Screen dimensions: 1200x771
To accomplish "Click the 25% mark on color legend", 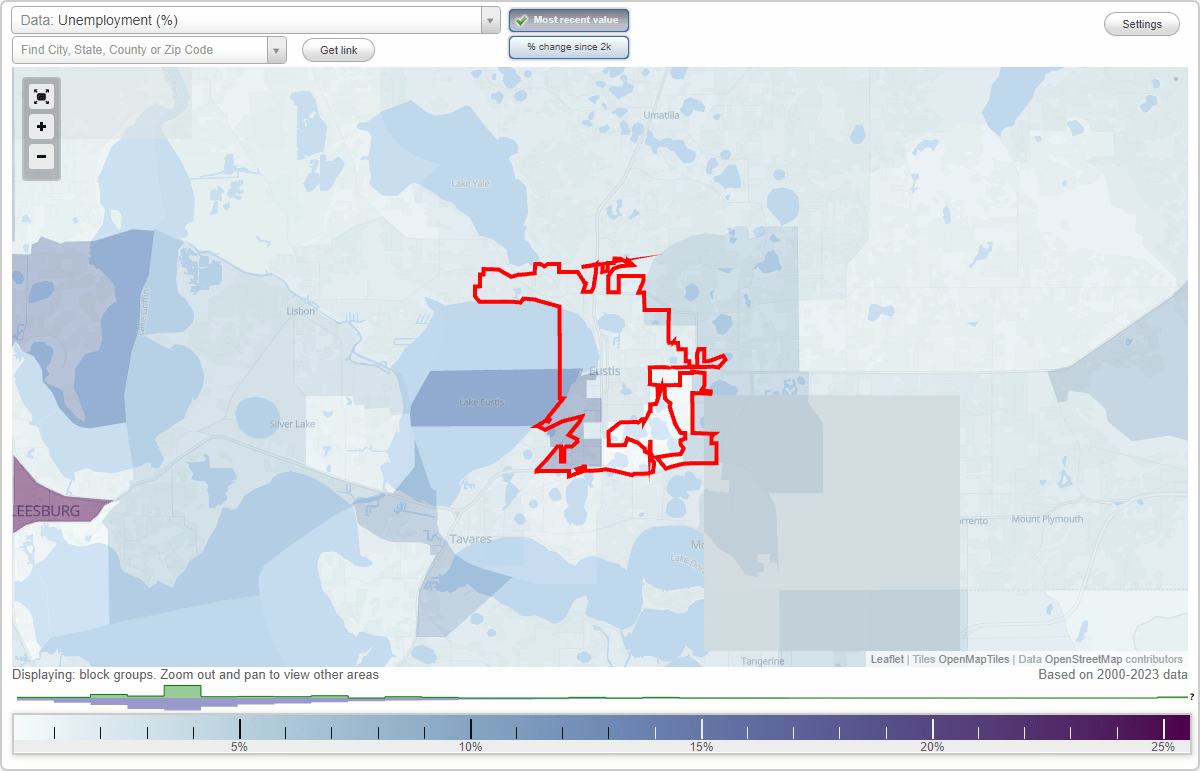I will coord(1164,747).
